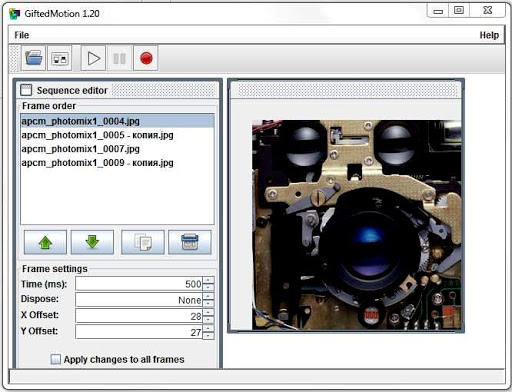Open files with the folder toolbar icon

click(x=33, y=58)
